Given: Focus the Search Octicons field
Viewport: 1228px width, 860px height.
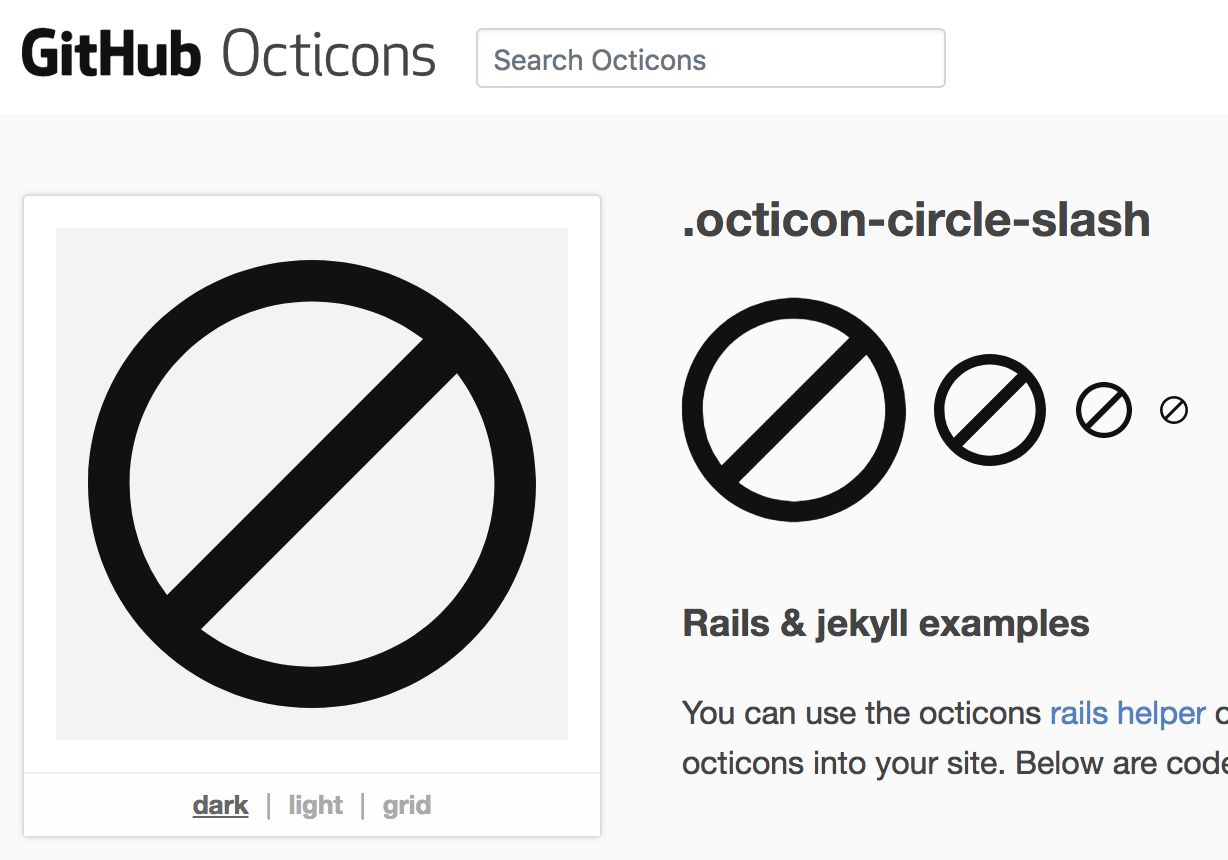Looking at the screenshot, I should coord(710,59).
